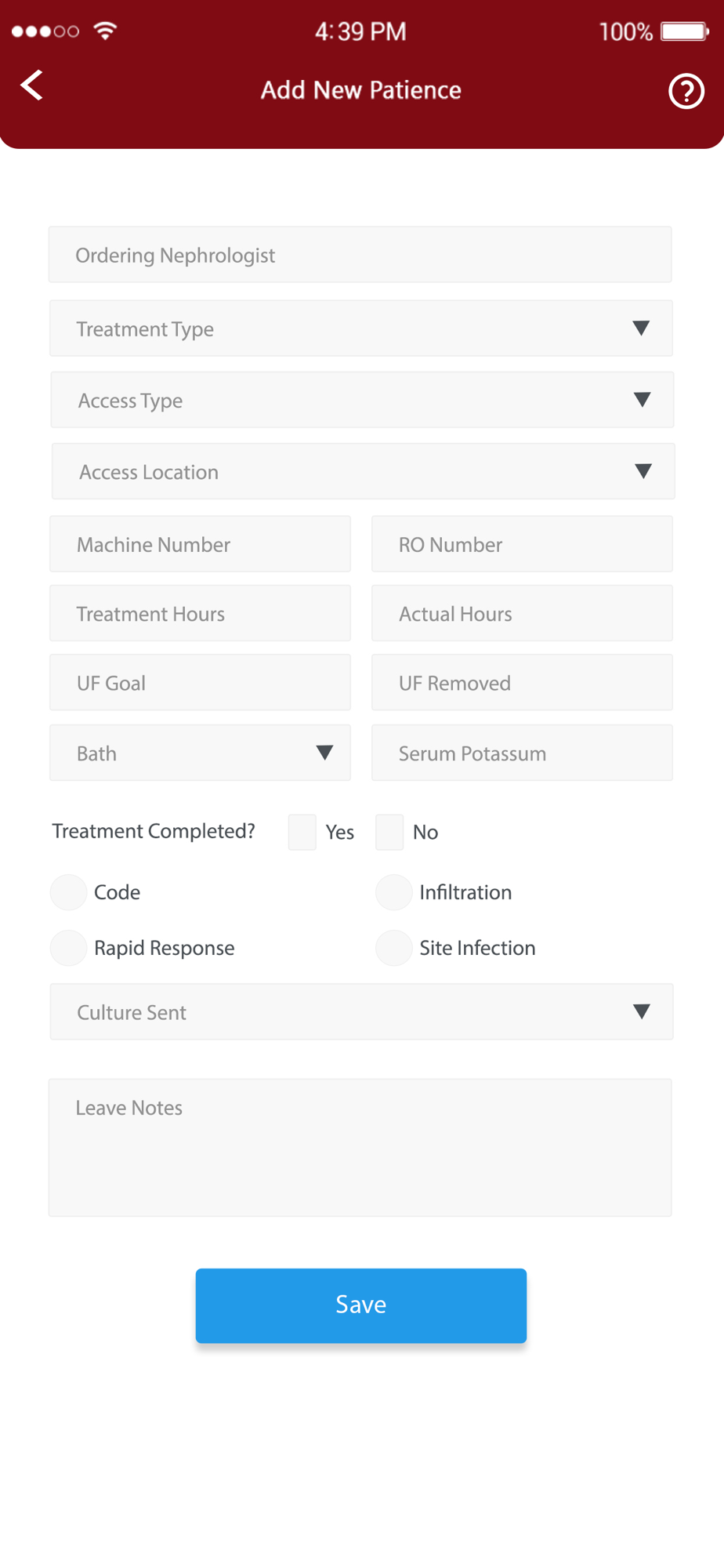Tap the battery icon in status bar

pyautogui.click(x=685, y=31)
